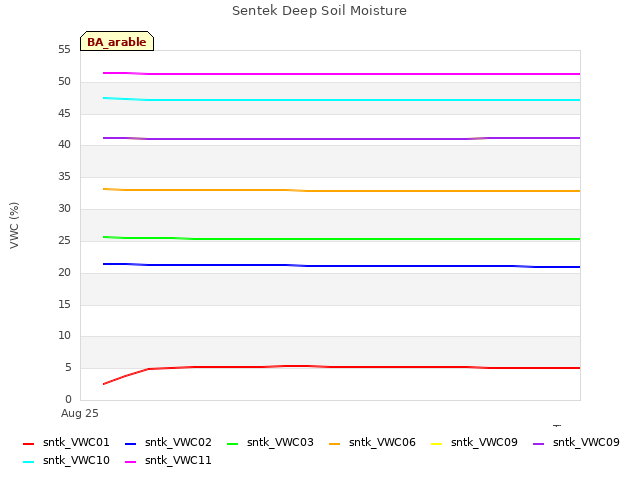
Task: Toggle the sntk_VWC01 legend entry
Action: (x=67, y=442)
